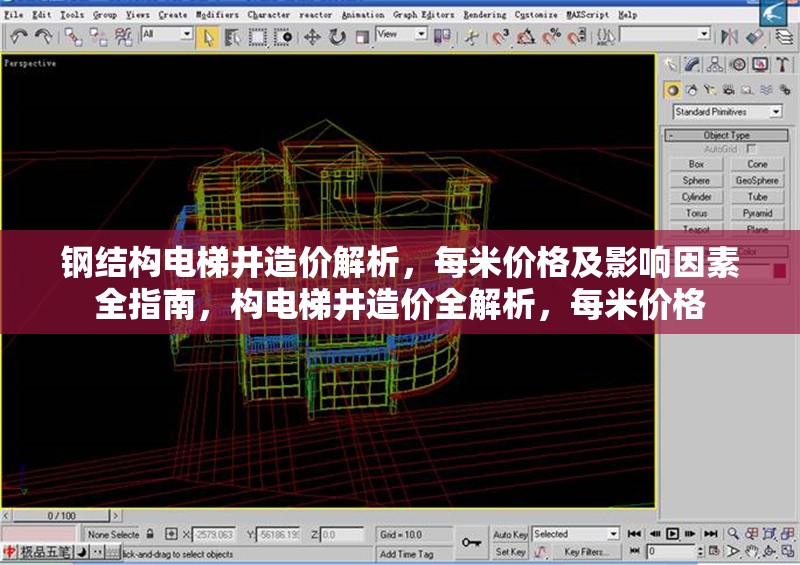
Task: Click Use Pivot Point Center icon
Action: point(442,37)
